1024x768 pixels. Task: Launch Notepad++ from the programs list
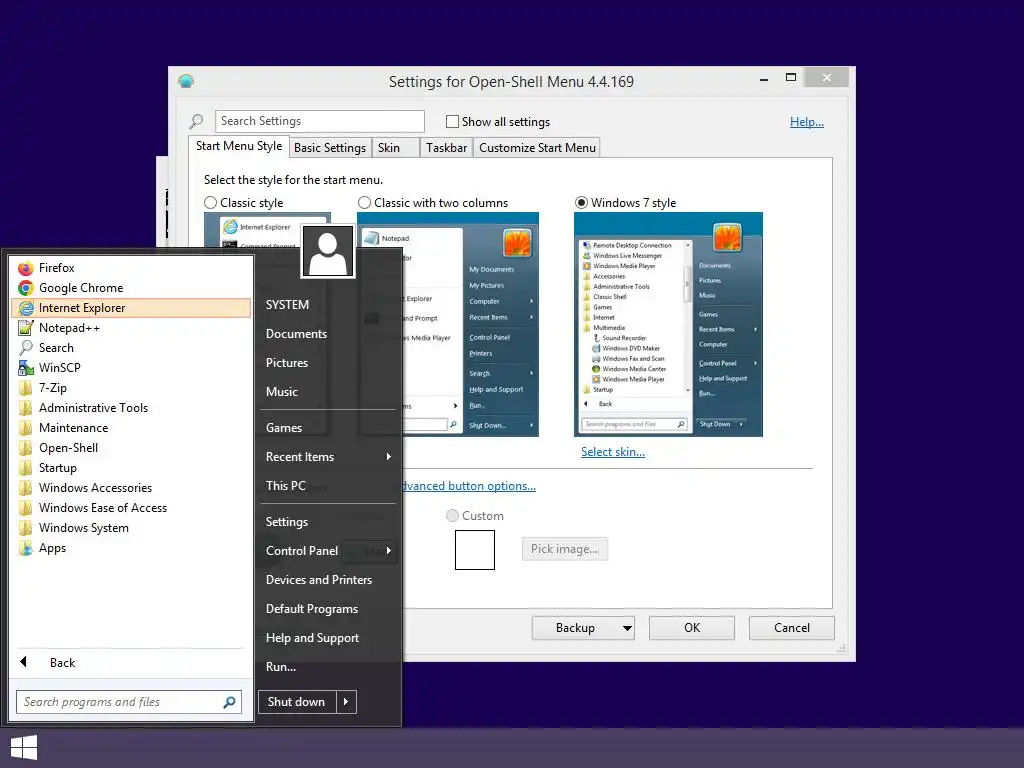pos(131,328)
